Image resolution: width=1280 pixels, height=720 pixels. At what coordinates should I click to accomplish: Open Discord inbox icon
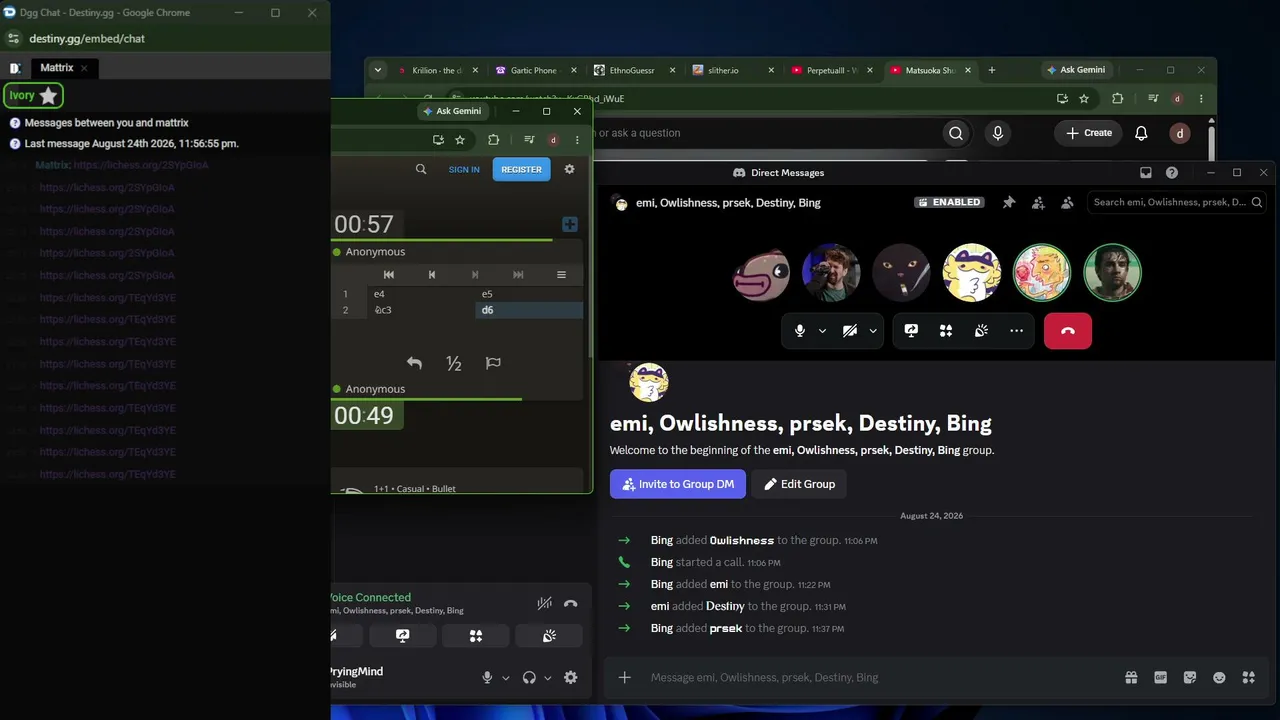1146,173
